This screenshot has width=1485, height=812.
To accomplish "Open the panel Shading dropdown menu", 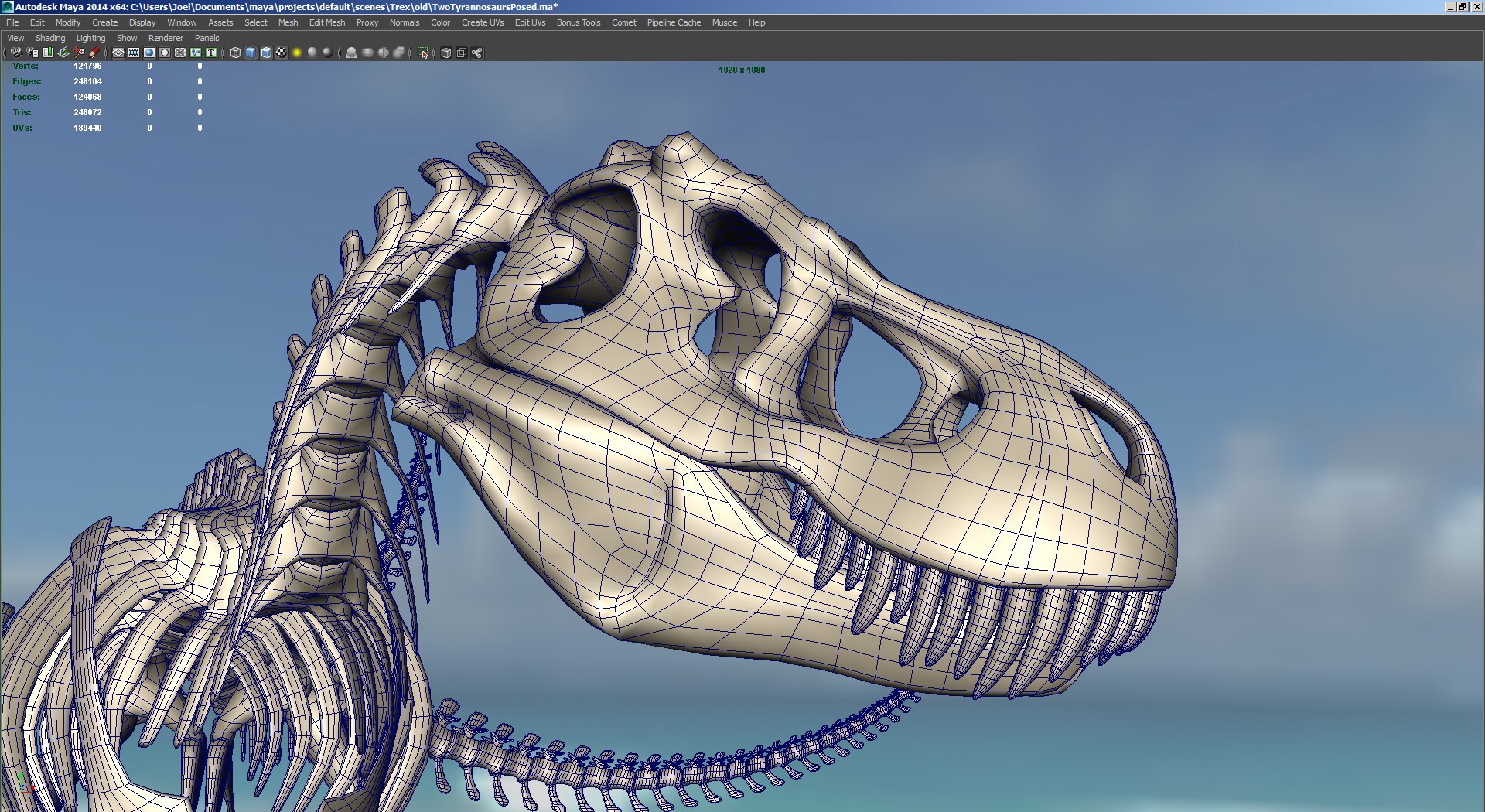I will click(x=50, y=38).
